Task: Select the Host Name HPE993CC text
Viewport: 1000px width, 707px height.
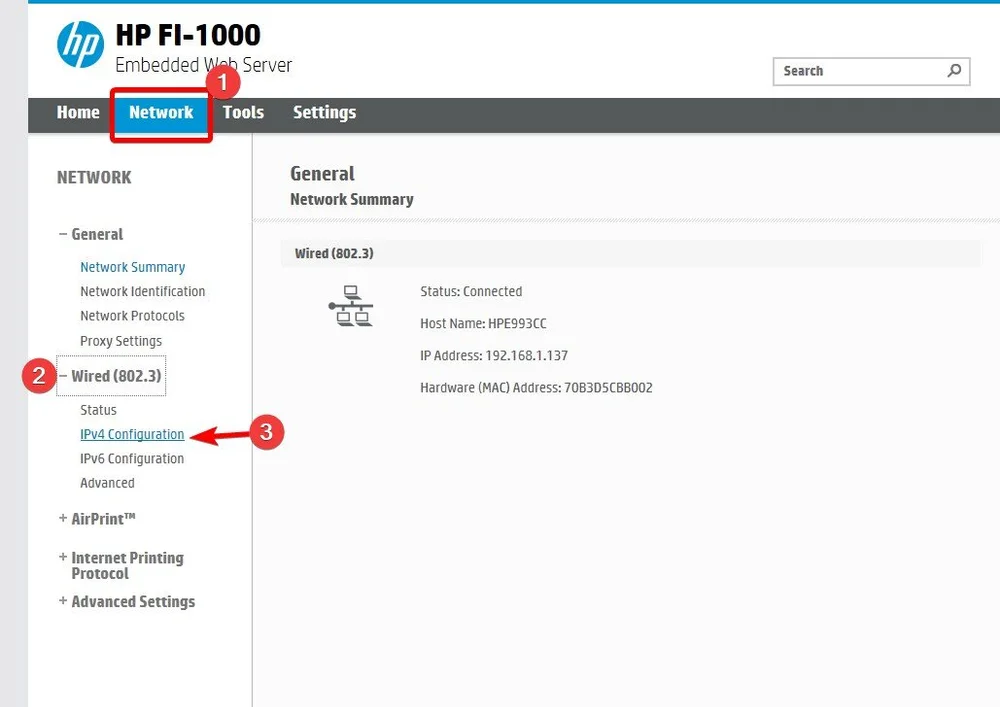Action: (x=483, y=323)
